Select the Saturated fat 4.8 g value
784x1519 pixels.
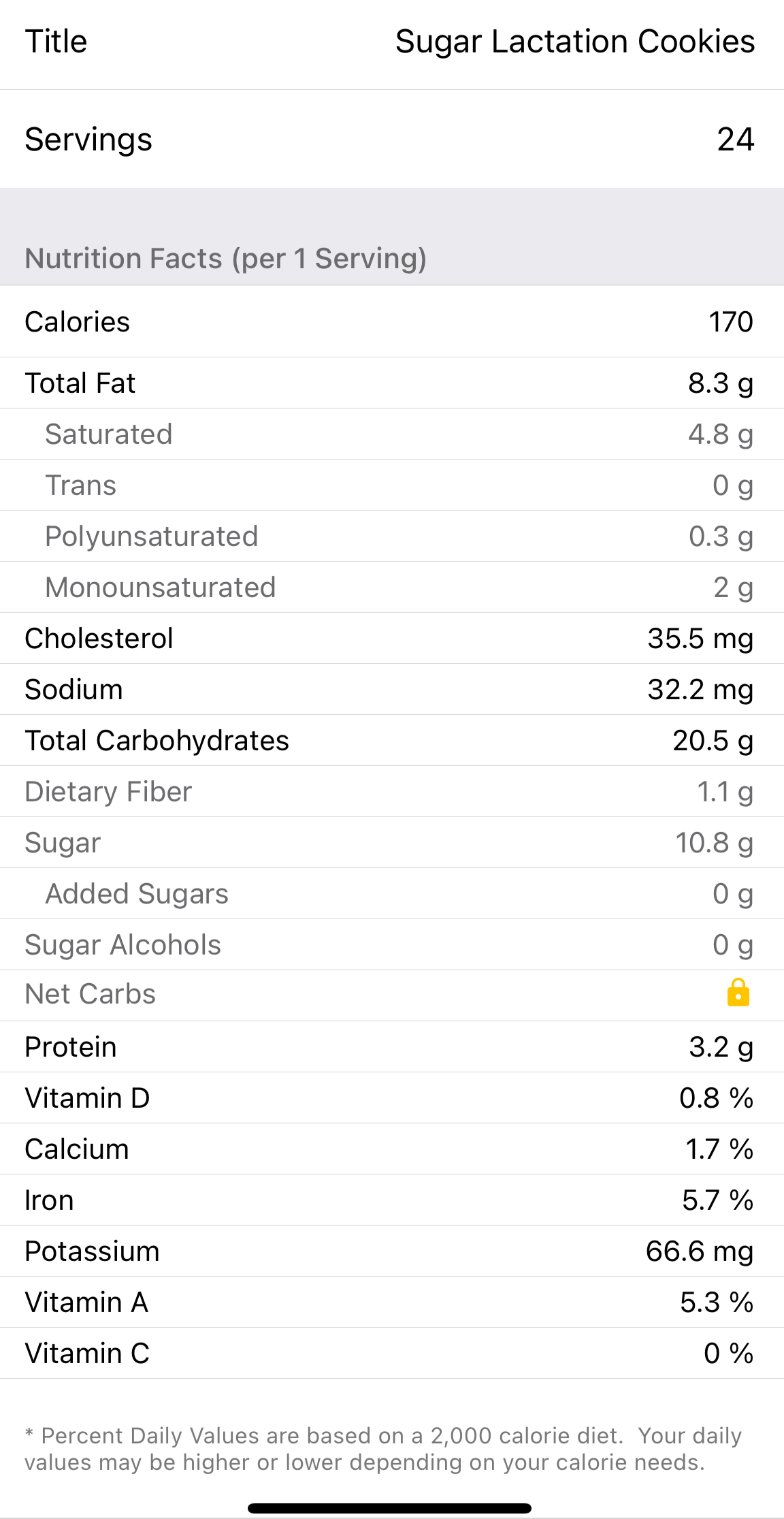click(720, 434)
